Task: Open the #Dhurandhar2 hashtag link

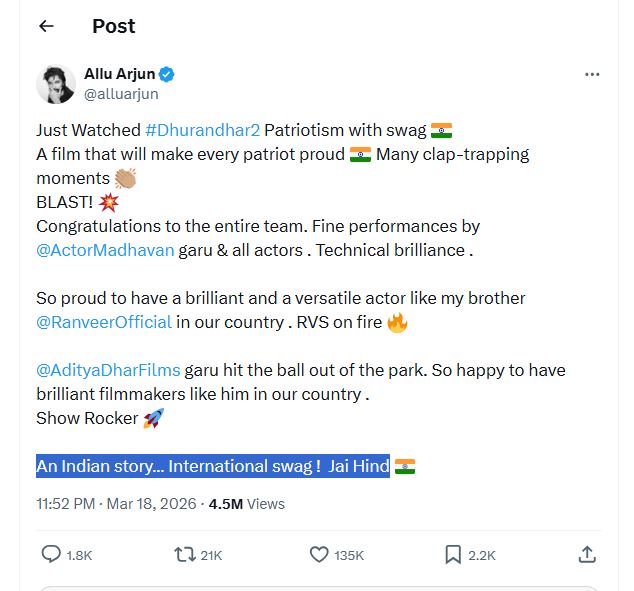Action: click(202, 130)
